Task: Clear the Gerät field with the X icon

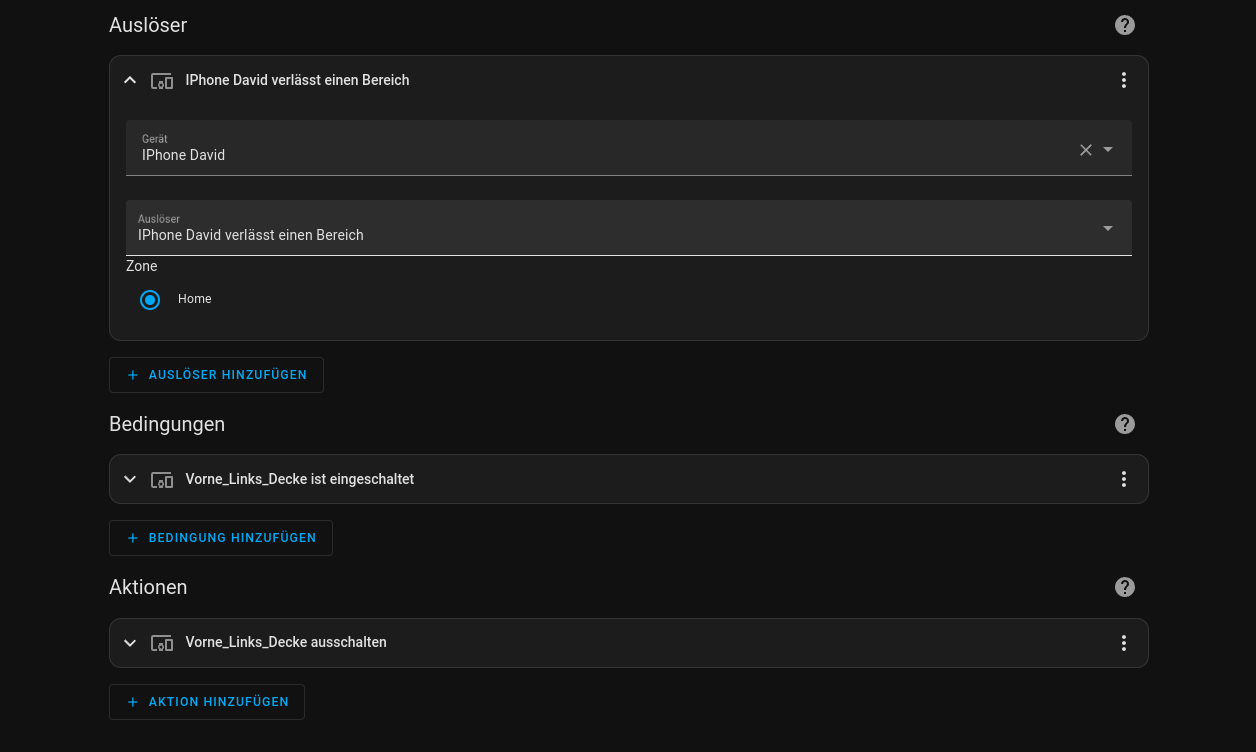Action: point(1086,150)
